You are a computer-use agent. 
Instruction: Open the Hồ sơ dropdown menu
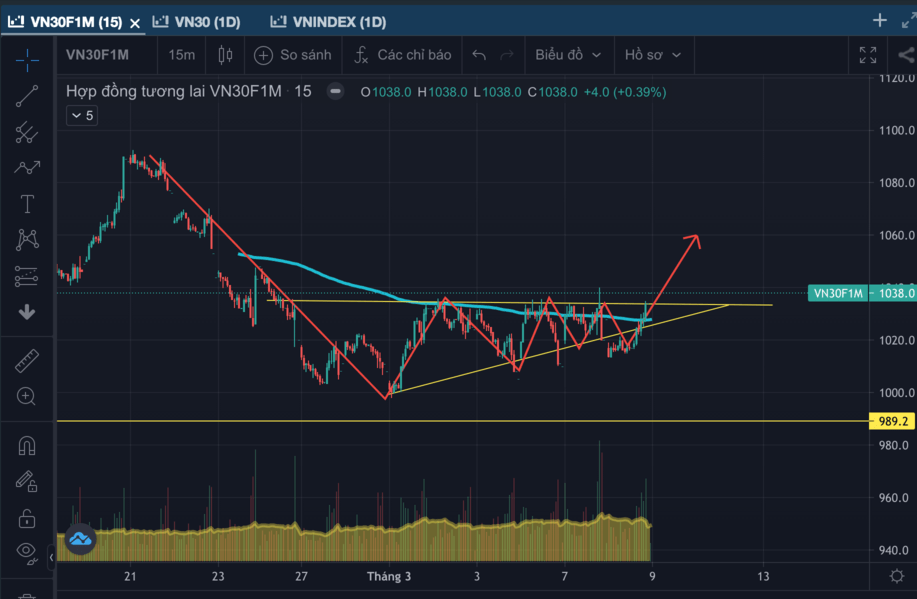[x=653, y=55]
